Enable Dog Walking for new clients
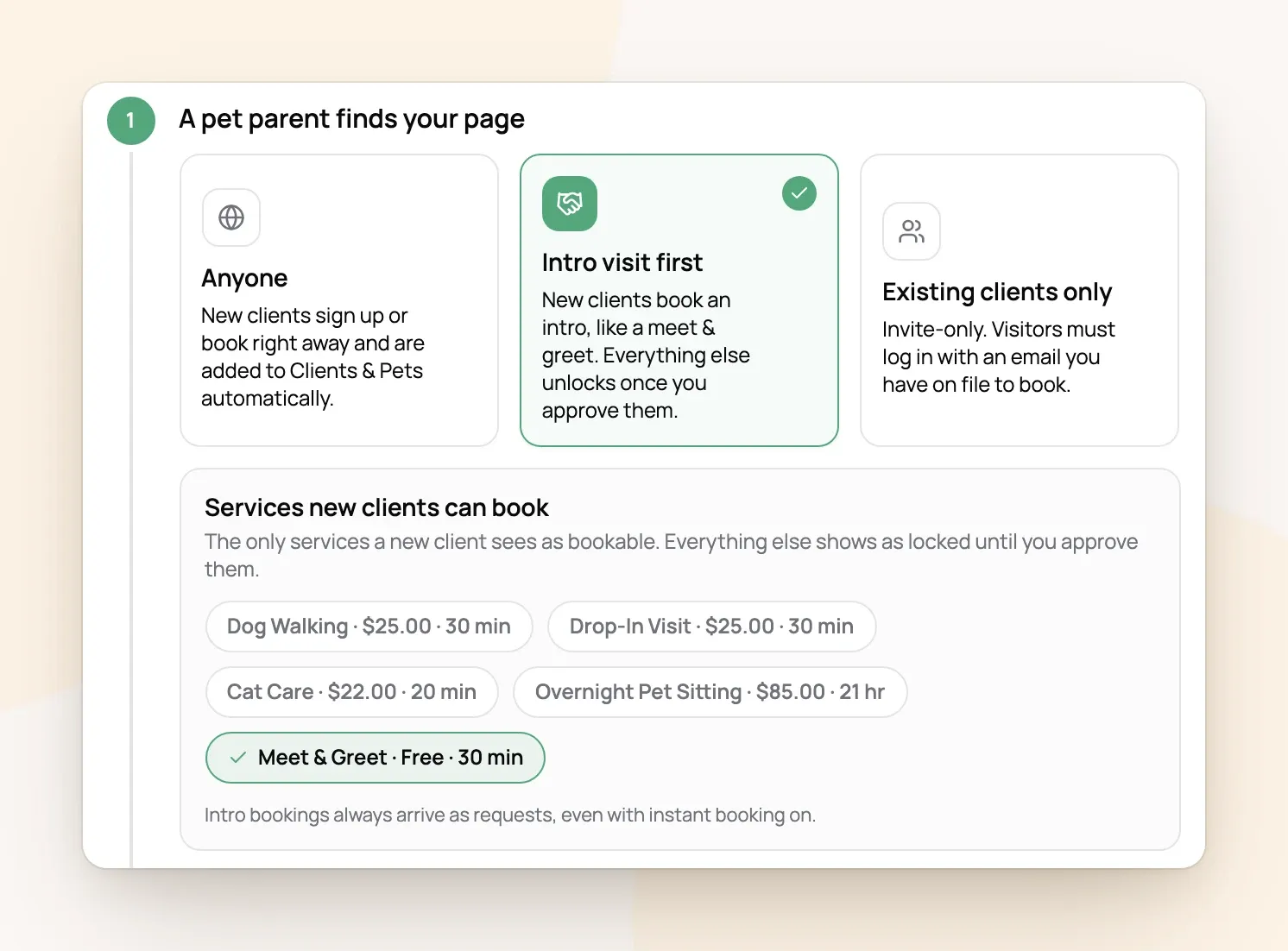 point(369,627)
